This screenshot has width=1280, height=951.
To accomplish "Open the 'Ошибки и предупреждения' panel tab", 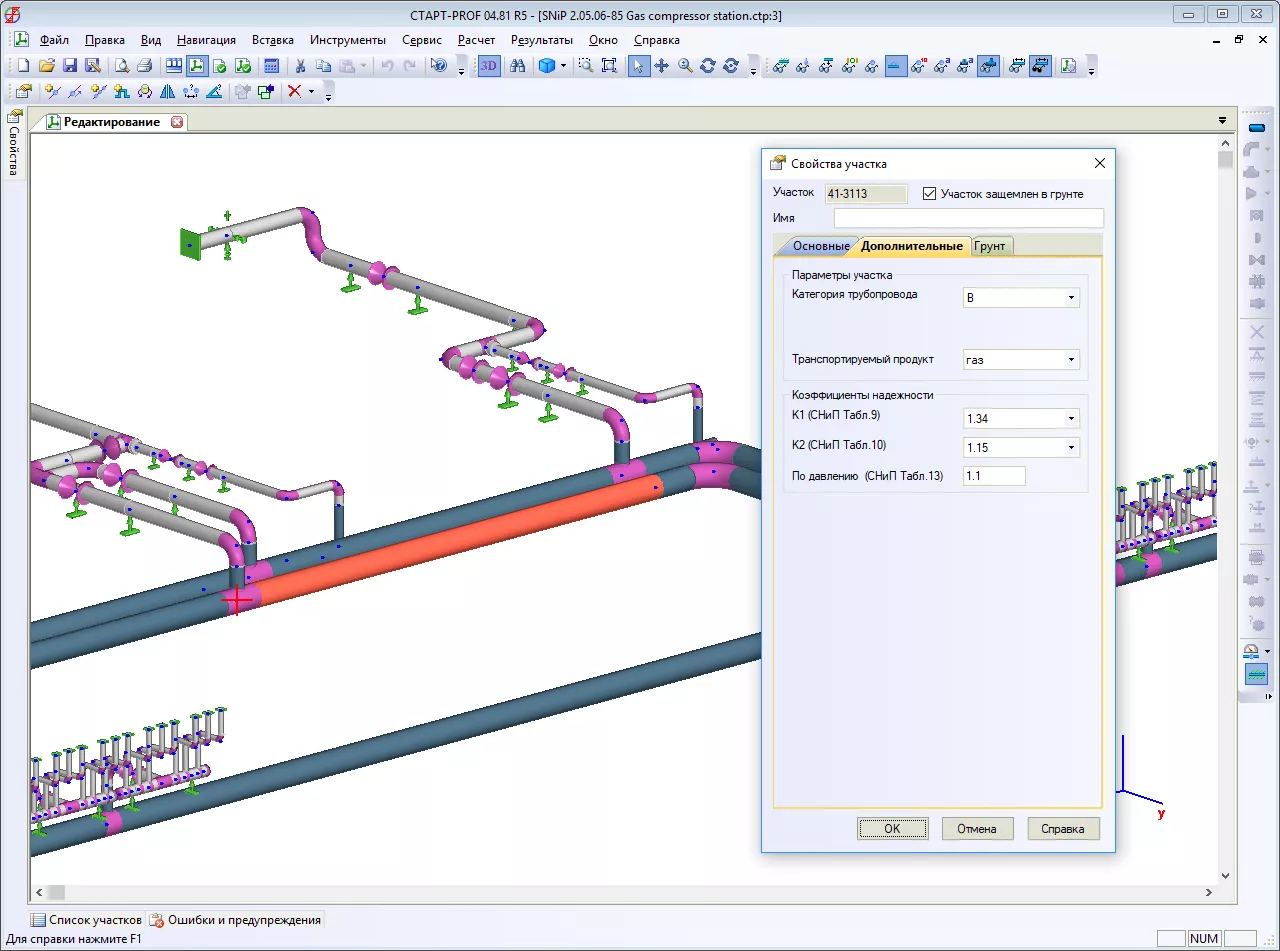I will 236,920.
